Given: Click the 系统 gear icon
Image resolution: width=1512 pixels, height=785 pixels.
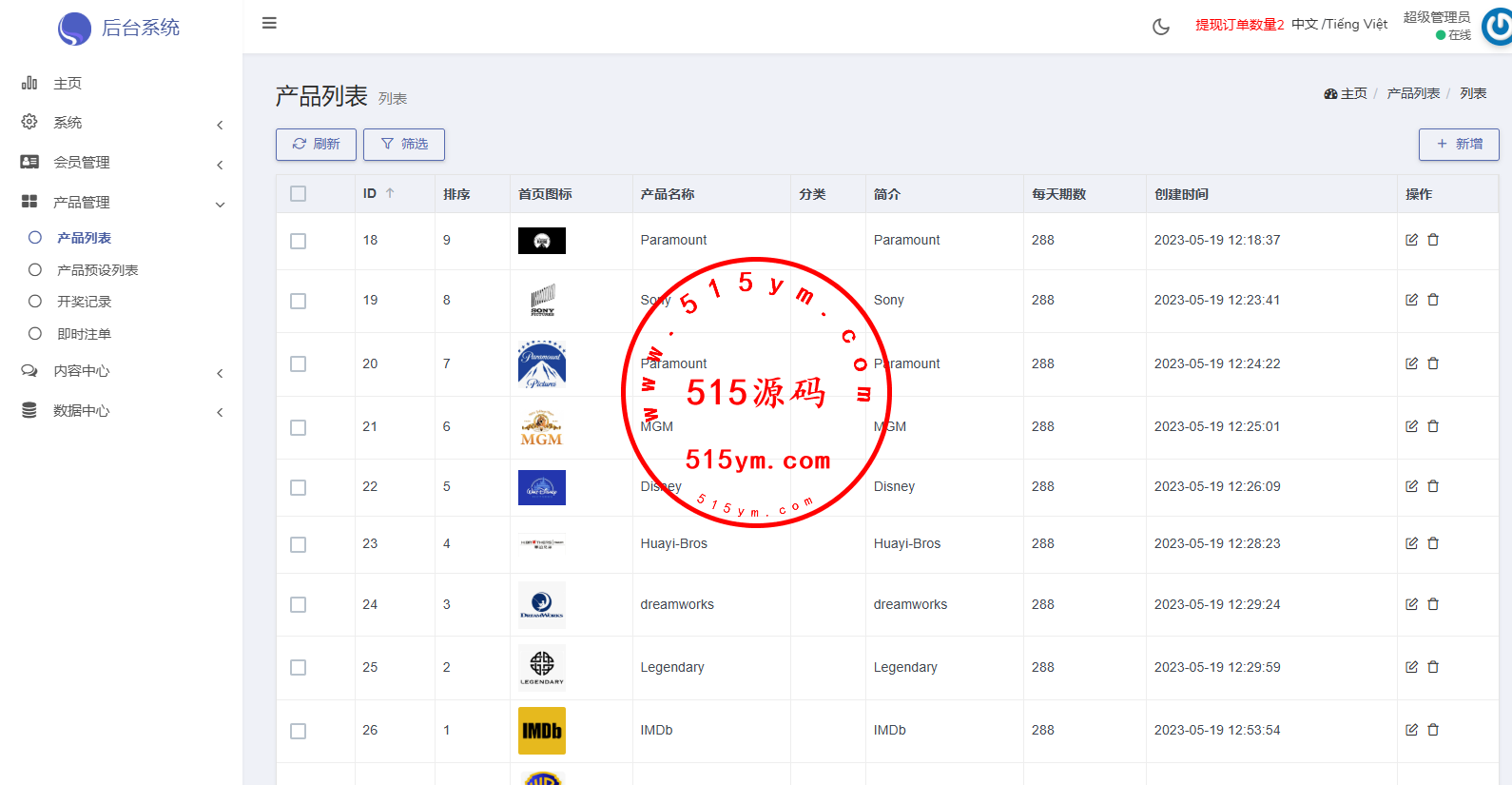Looking at the screenshot, I should click(x=29, y=122).
